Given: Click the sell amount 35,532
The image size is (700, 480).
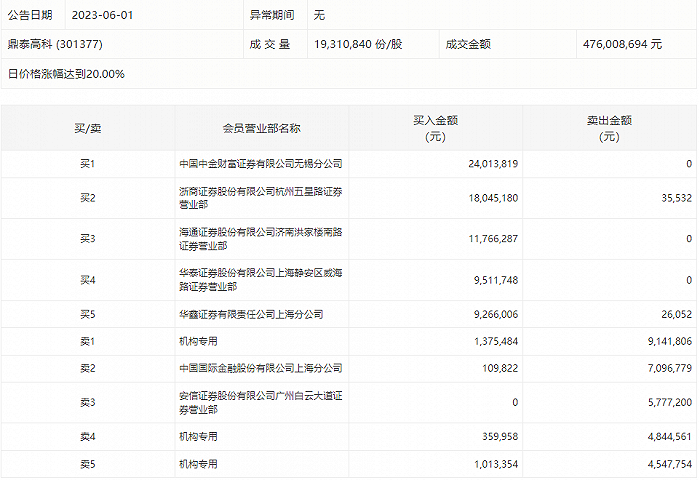Looking at the screenshot, I should click(676, 198).
